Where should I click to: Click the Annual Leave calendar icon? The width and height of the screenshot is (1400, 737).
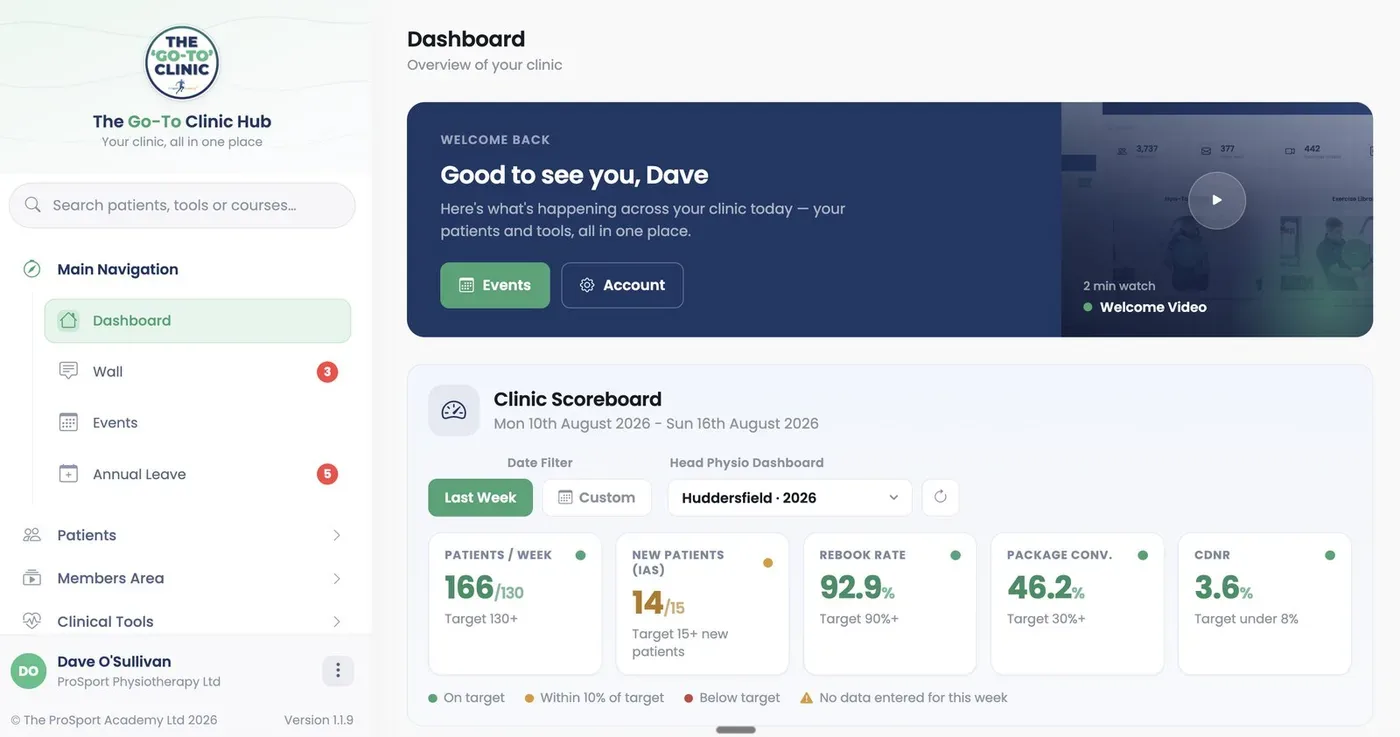pos(68,474)
